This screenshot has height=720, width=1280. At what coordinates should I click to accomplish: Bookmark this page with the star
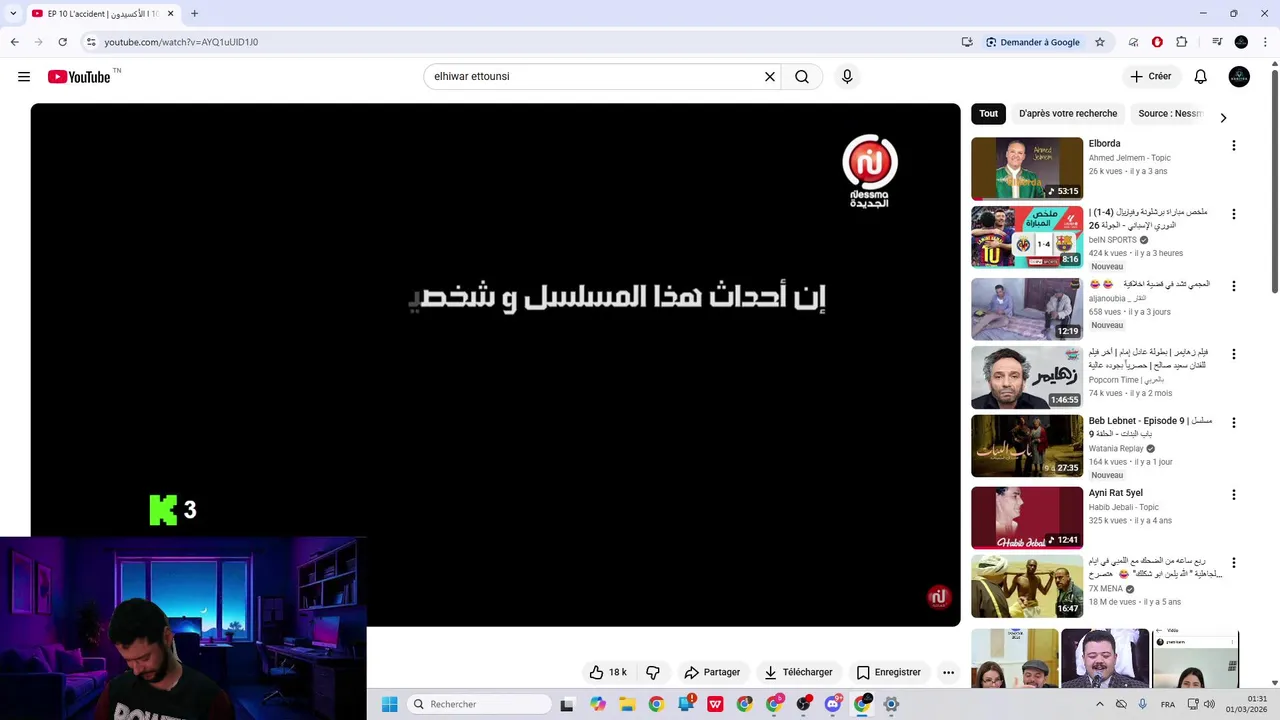(1100, 42)
